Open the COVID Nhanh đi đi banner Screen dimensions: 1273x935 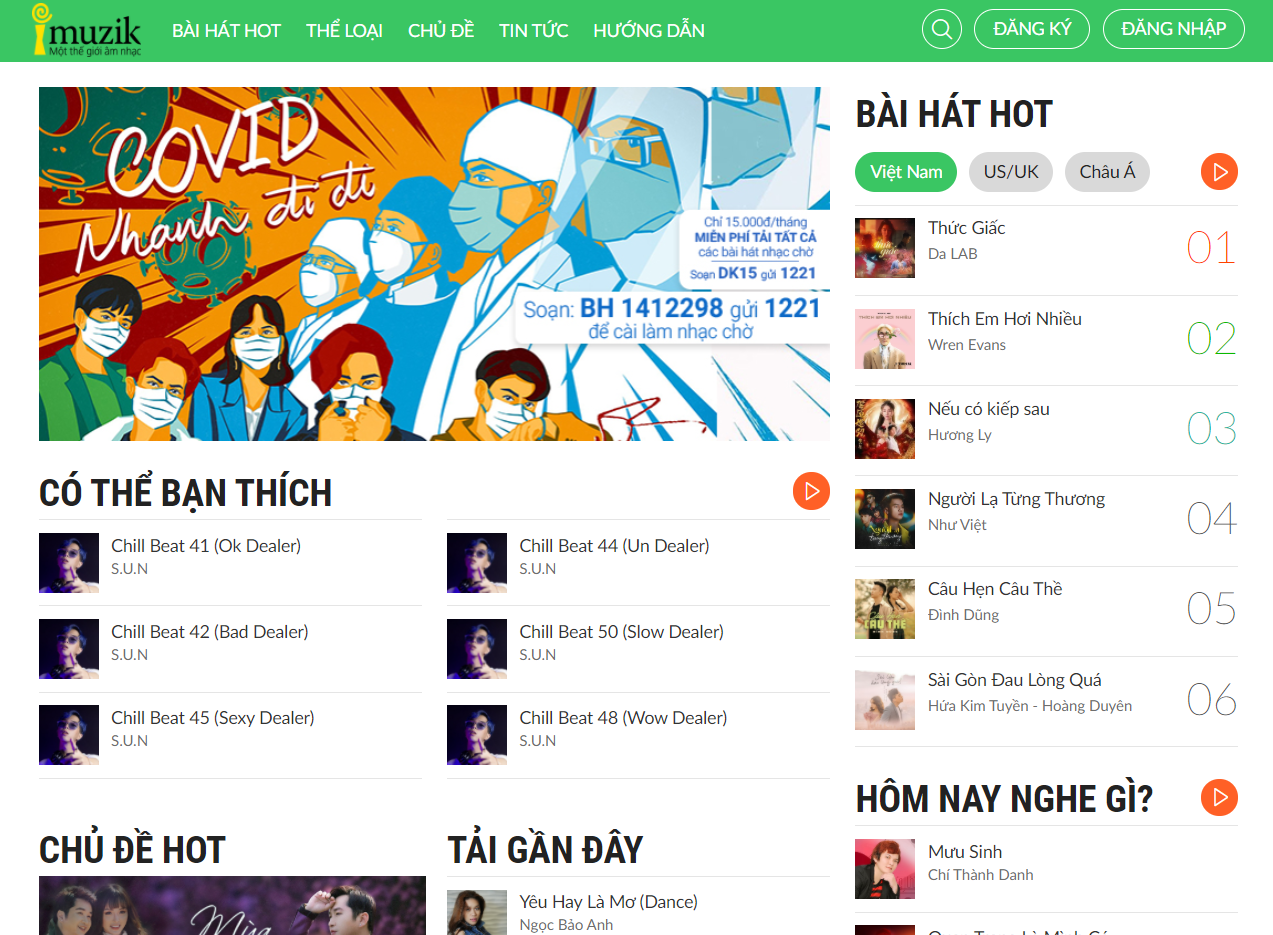[434, 264]
